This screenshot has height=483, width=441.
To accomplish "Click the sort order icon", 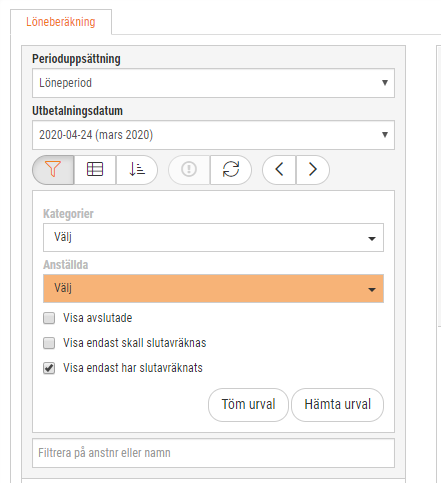I will [x=137, y=170].
